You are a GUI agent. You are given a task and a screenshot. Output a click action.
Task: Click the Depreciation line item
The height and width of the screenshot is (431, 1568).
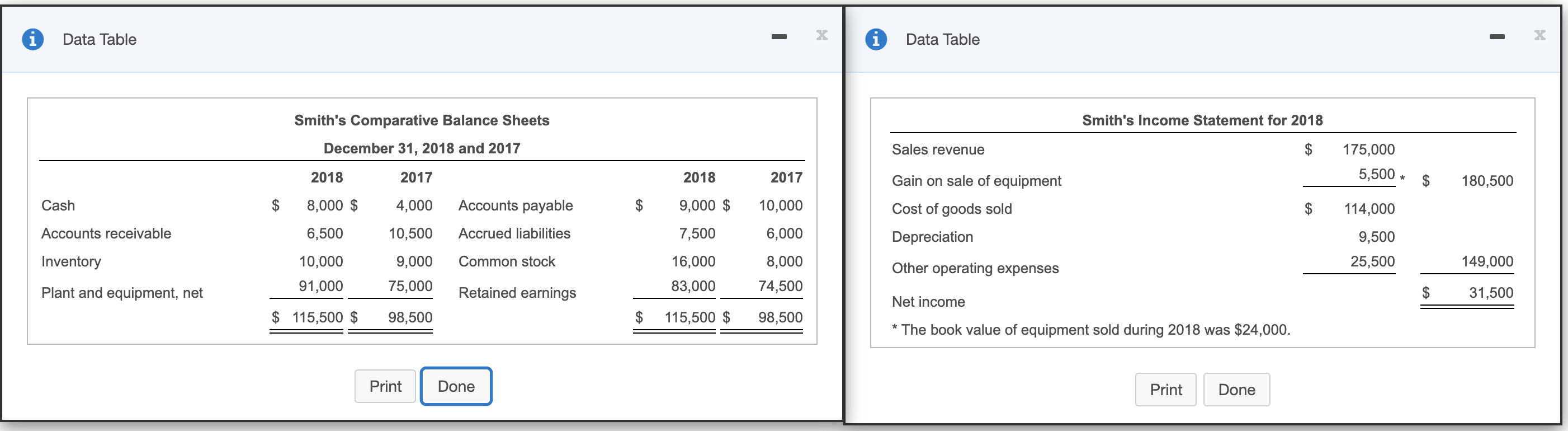932,237
